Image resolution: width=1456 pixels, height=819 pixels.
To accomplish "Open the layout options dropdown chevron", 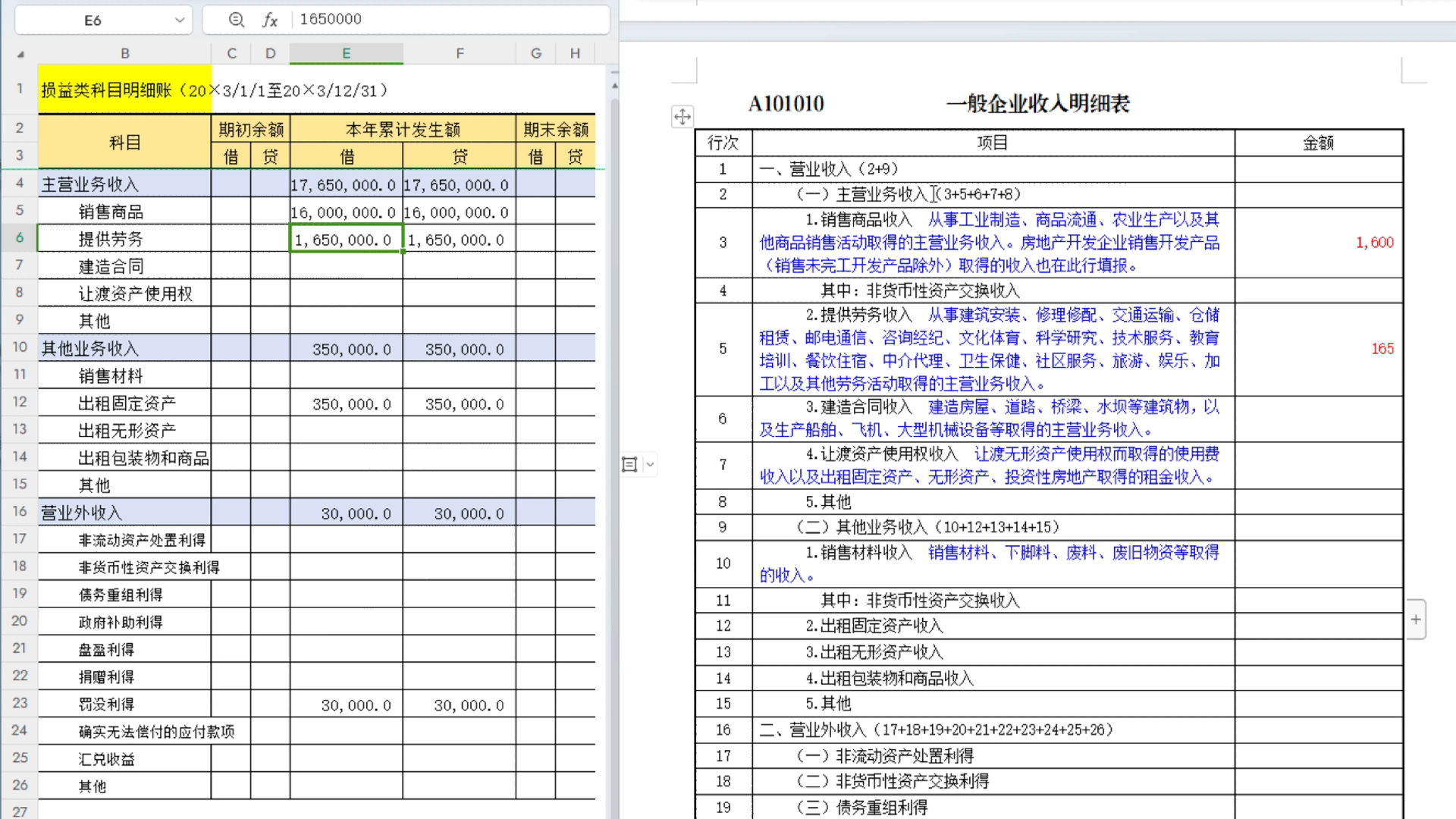I will [x=650, y=465].
